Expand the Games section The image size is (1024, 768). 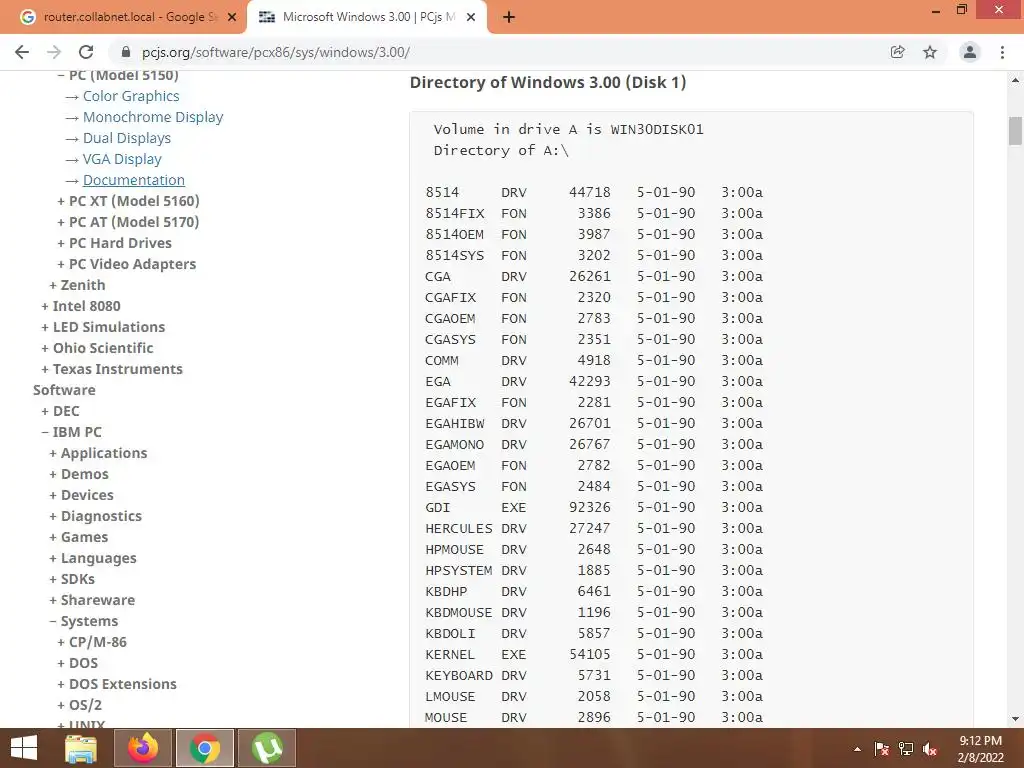click(78, 537)
